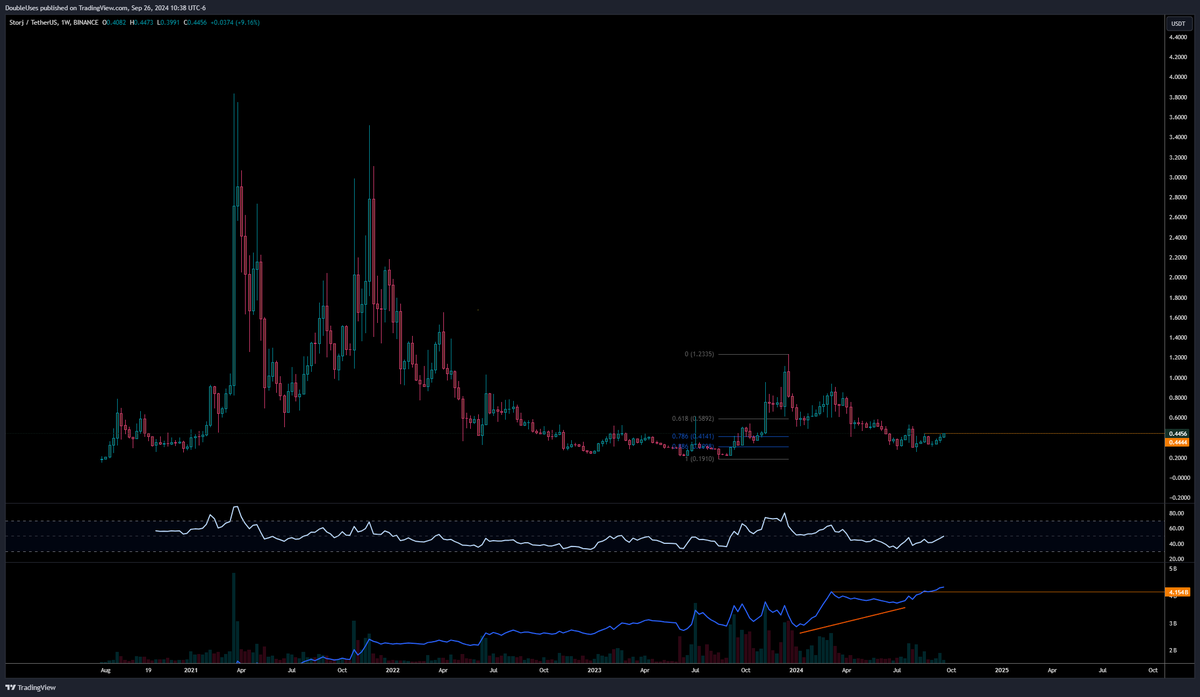The height and width of the screenshot is (697, 1200).
Task: Click the 0.786 (0.4141) Fibonacci level label
Action: tap(693, 437)
